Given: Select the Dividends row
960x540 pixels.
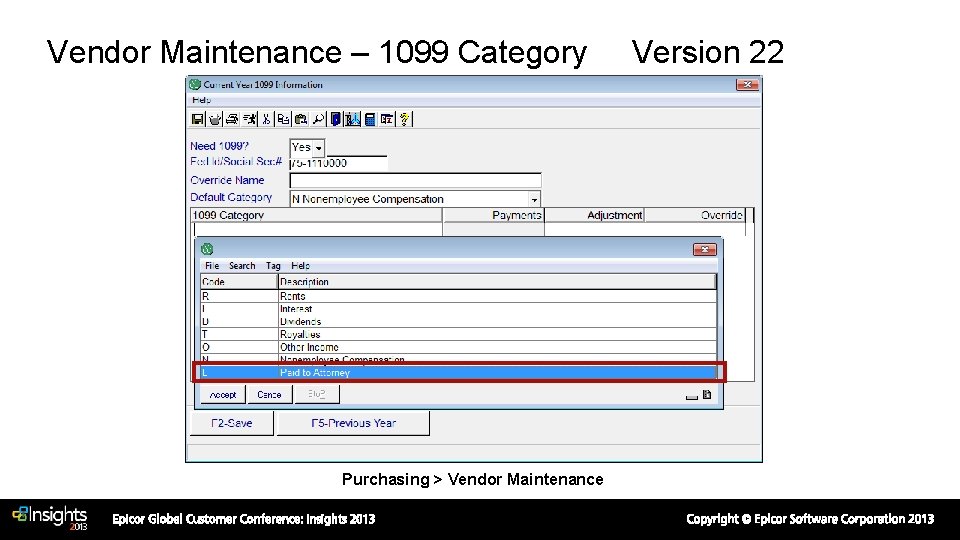Looking at the screenshot, I should click(x=458, y=321).
